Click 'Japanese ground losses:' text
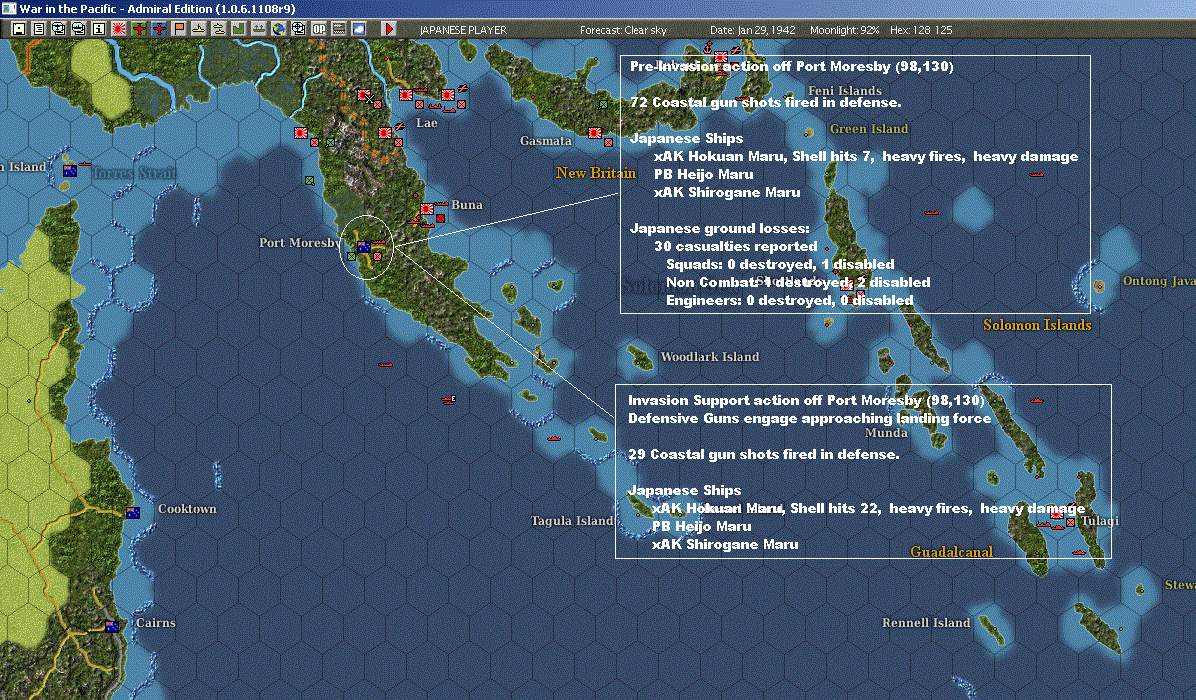 720,228
